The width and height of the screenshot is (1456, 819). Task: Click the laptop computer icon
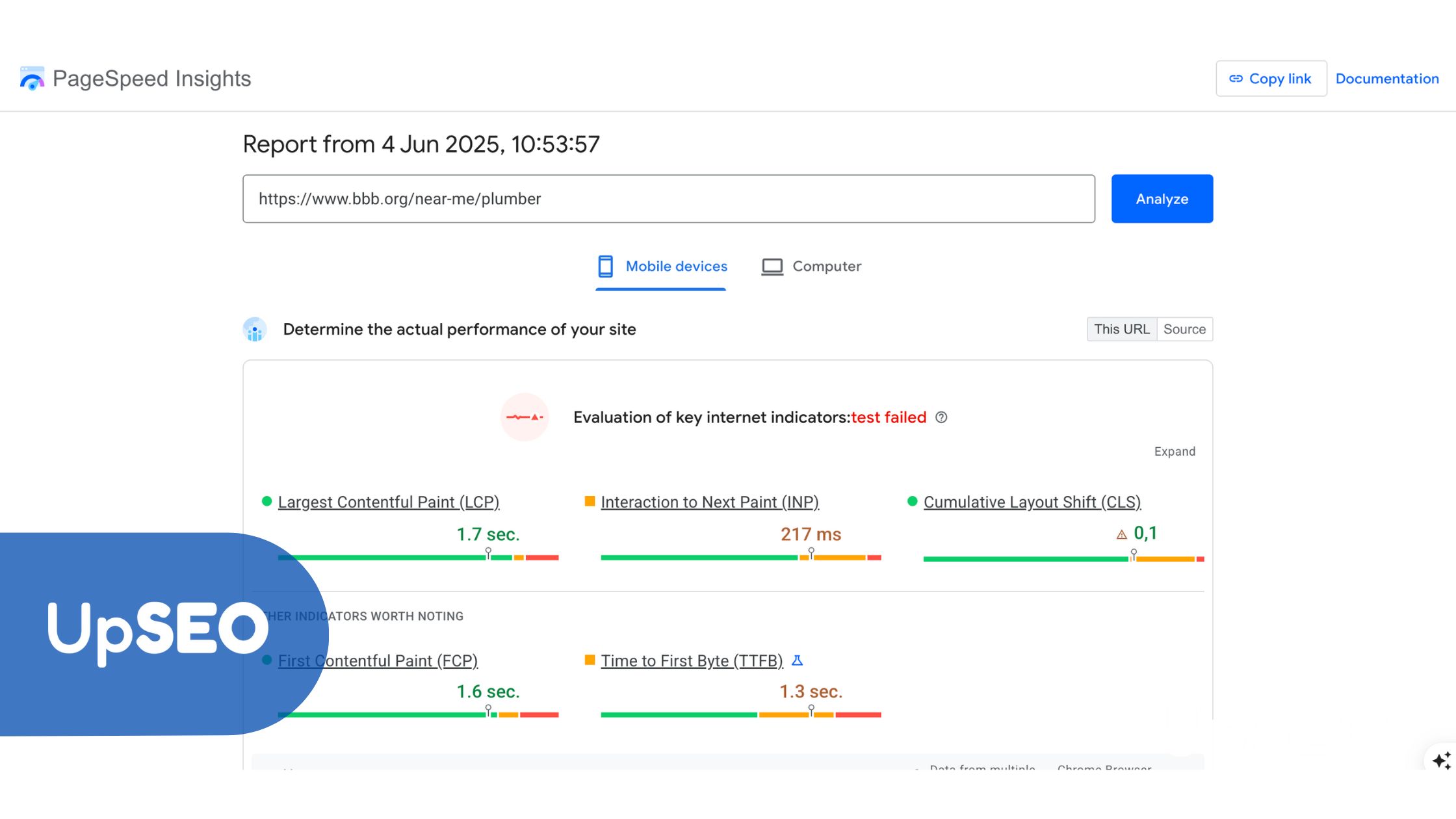772,266
